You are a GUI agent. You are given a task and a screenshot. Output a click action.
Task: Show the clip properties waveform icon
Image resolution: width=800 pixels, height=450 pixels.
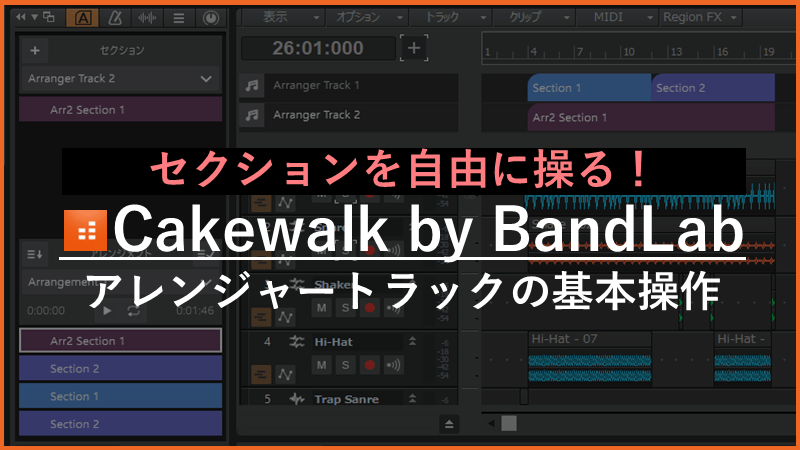(147, 18)
